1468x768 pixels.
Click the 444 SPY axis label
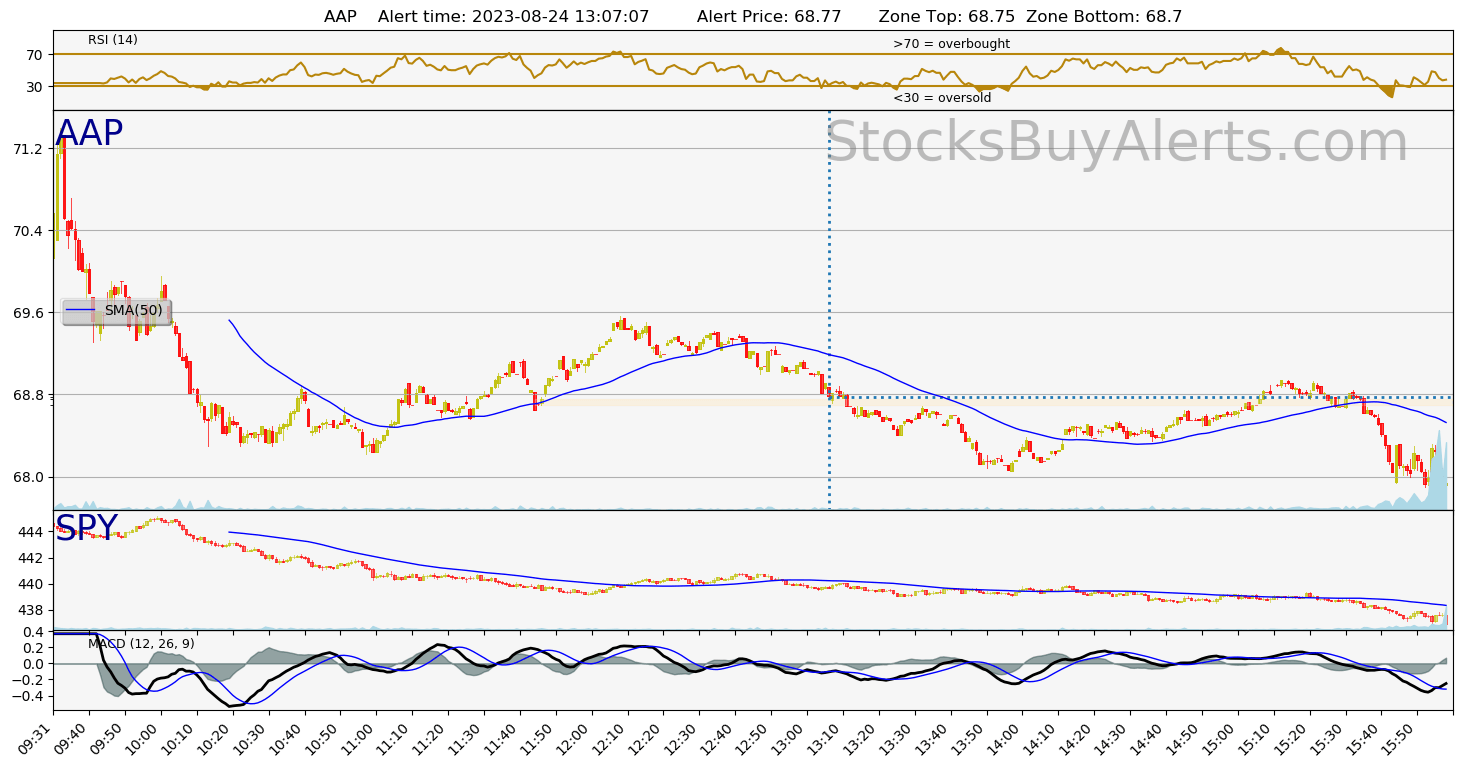tap(31, 532)
